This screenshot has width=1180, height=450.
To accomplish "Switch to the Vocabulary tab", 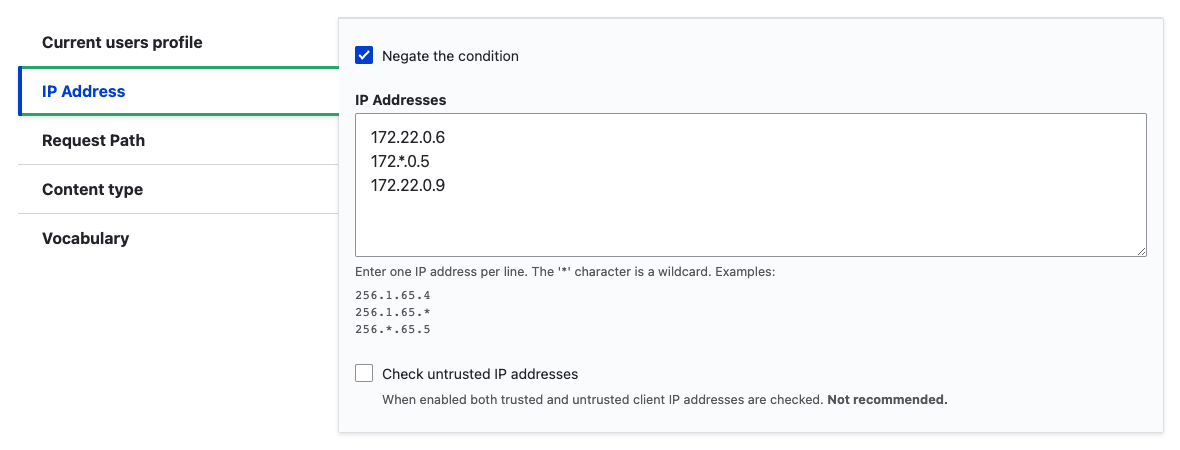I will [x=178, y=238].
